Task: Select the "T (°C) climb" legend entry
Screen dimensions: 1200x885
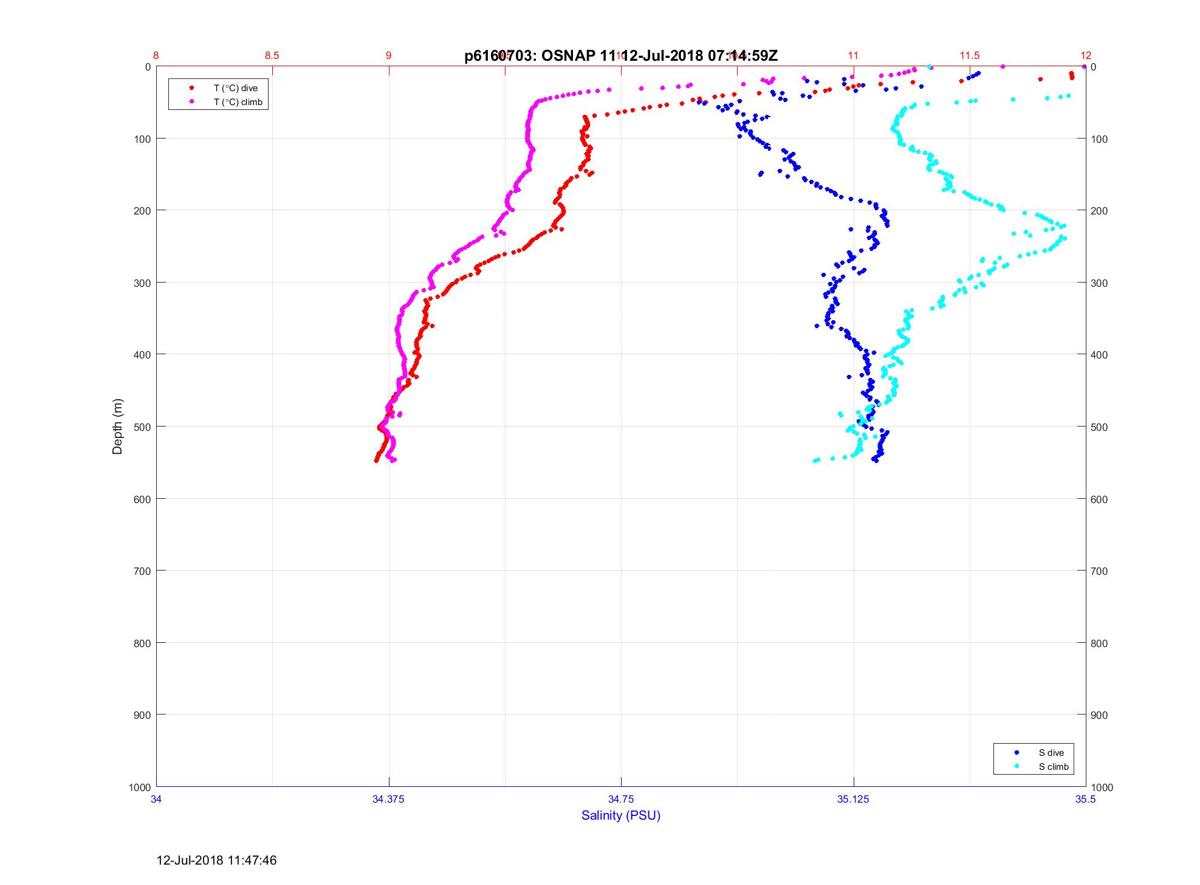Action: pyautogui.click(x=238, y=102)
